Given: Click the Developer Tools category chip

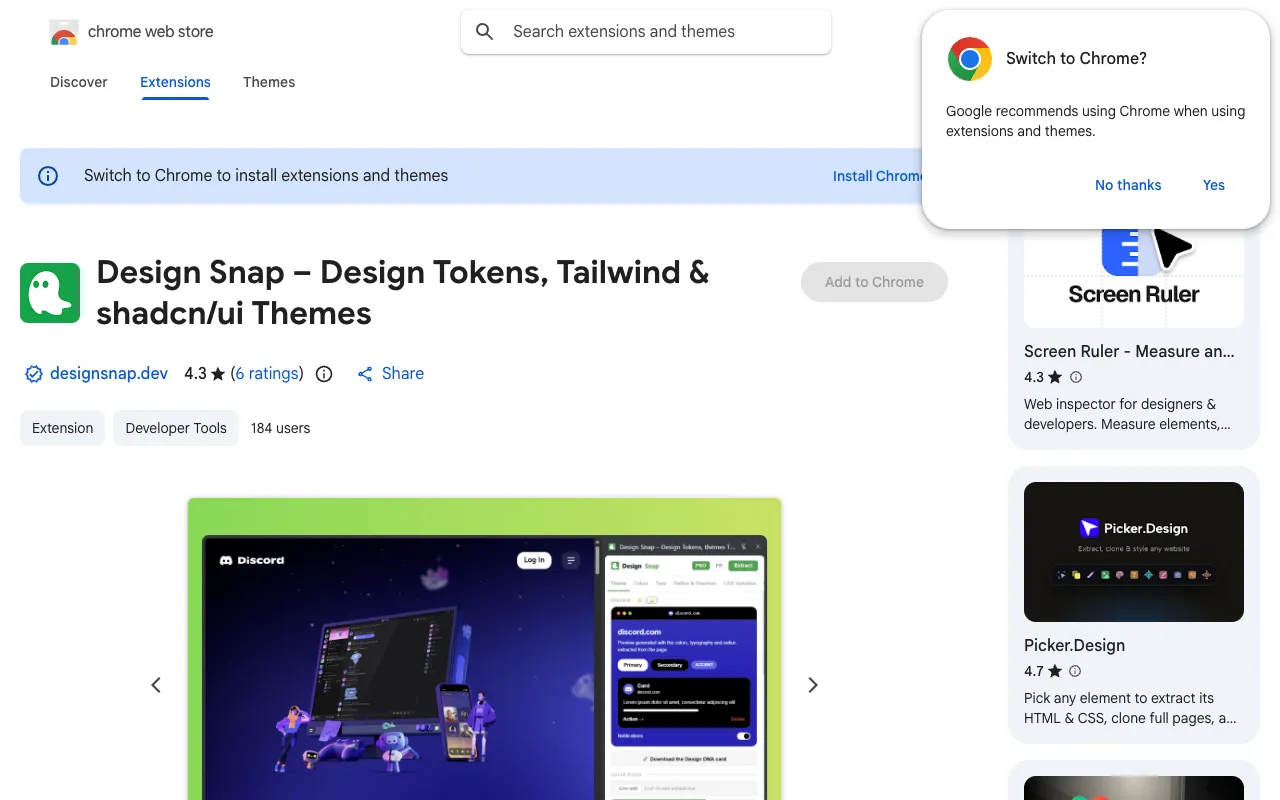Looking at the screenshot, I should click(176, 428).
